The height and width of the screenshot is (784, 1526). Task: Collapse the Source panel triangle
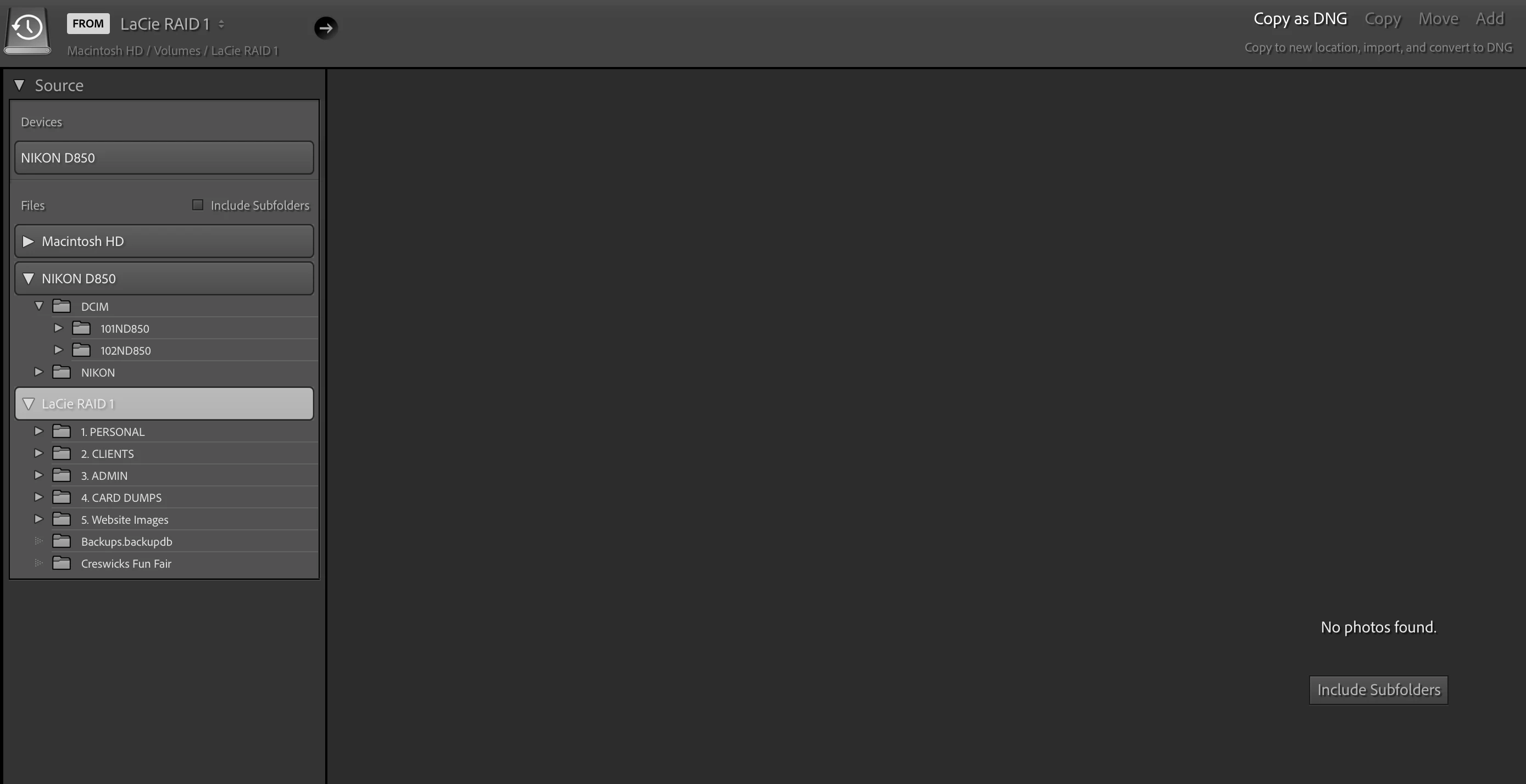19,85
